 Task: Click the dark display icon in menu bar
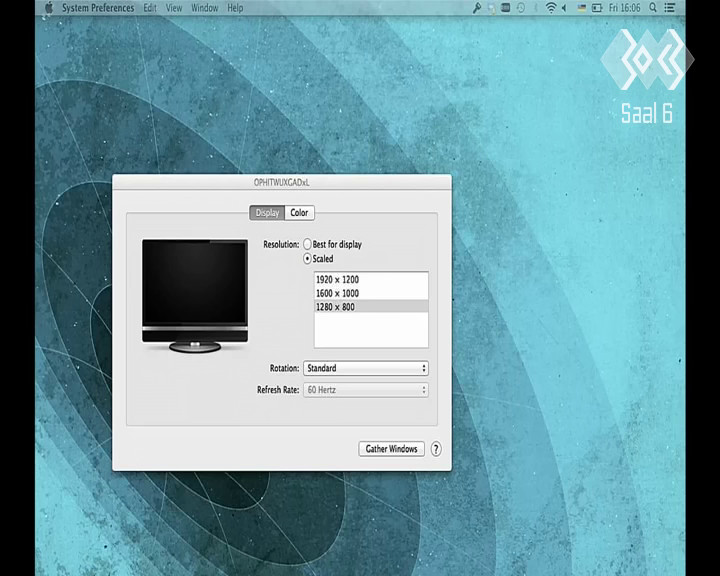coord(506,8)
